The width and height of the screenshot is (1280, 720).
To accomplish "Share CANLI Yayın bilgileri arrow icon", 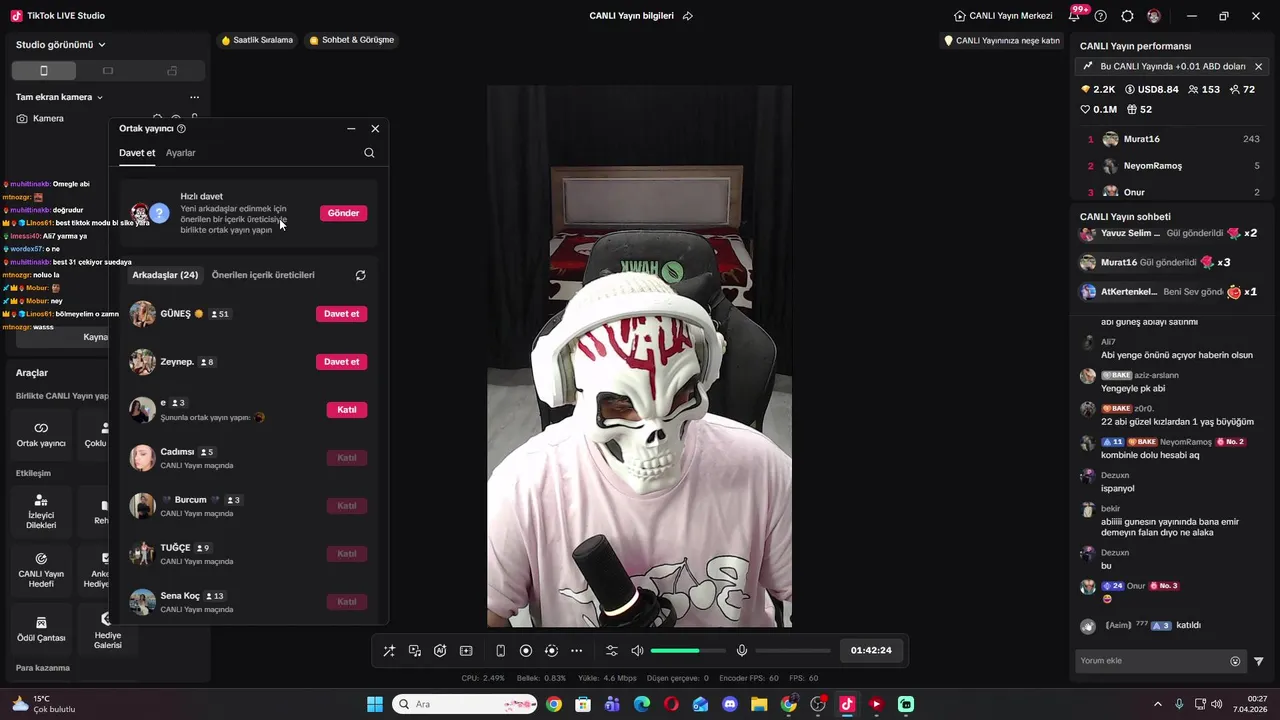I will [x=688, y=16].
